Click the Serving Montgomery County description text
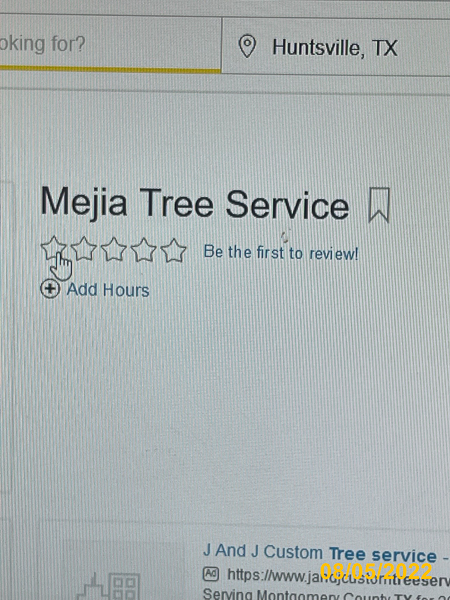The image size is (450, 600). tap(325, 595)
